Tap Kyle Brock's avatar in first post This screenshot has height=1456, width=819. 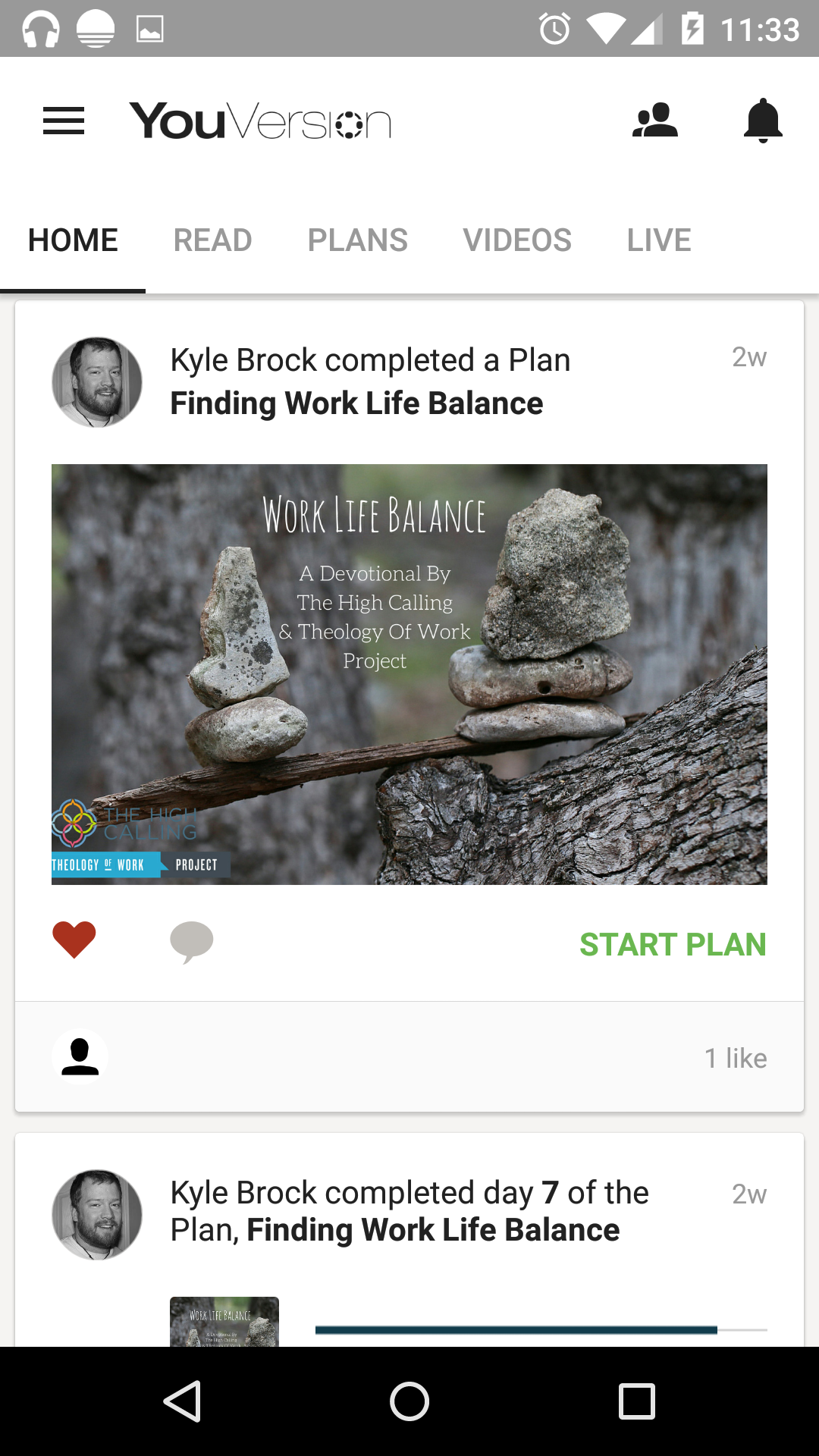coord(97,382)
